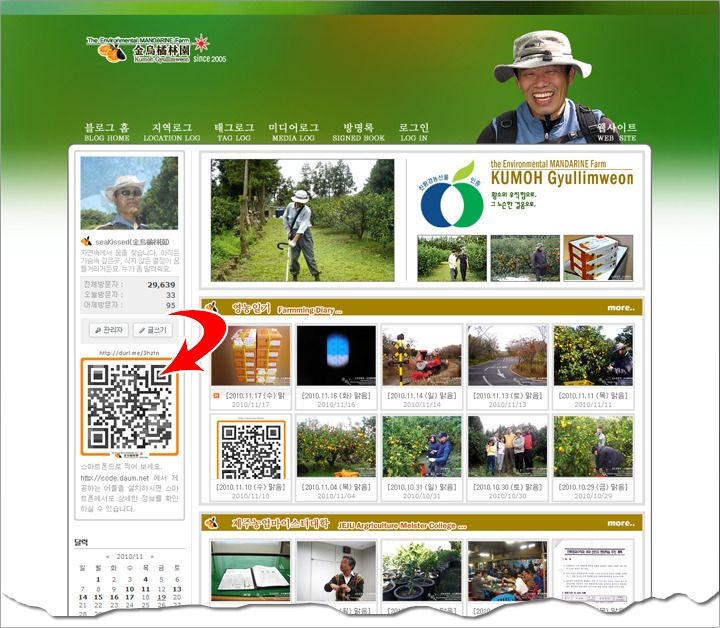Select day 17 in the calendar
Screen dimensions: 720x628
[x=130, y=597]
